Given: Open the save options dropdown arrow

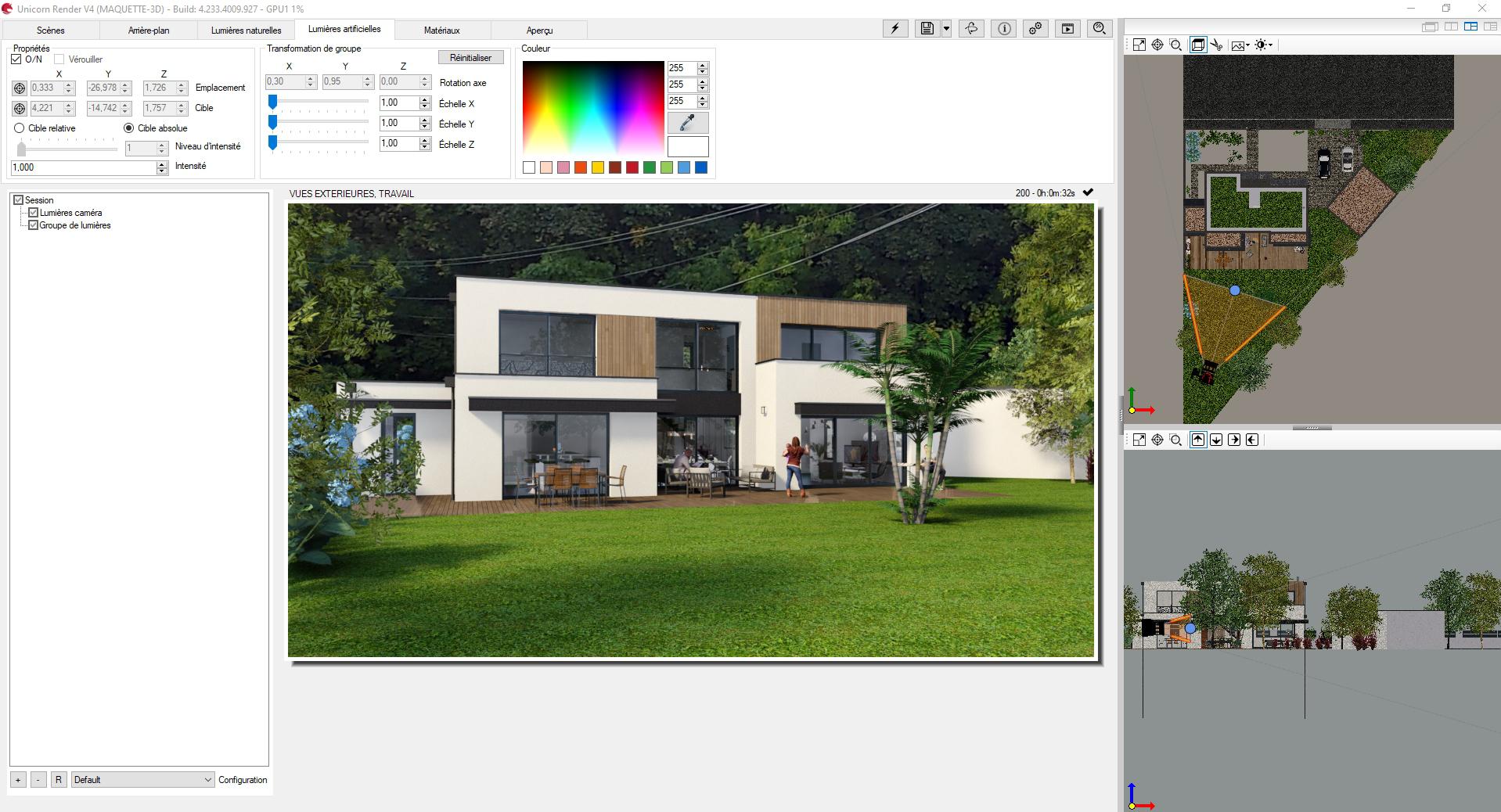Looking at the screenshot, I should [946, 29].
